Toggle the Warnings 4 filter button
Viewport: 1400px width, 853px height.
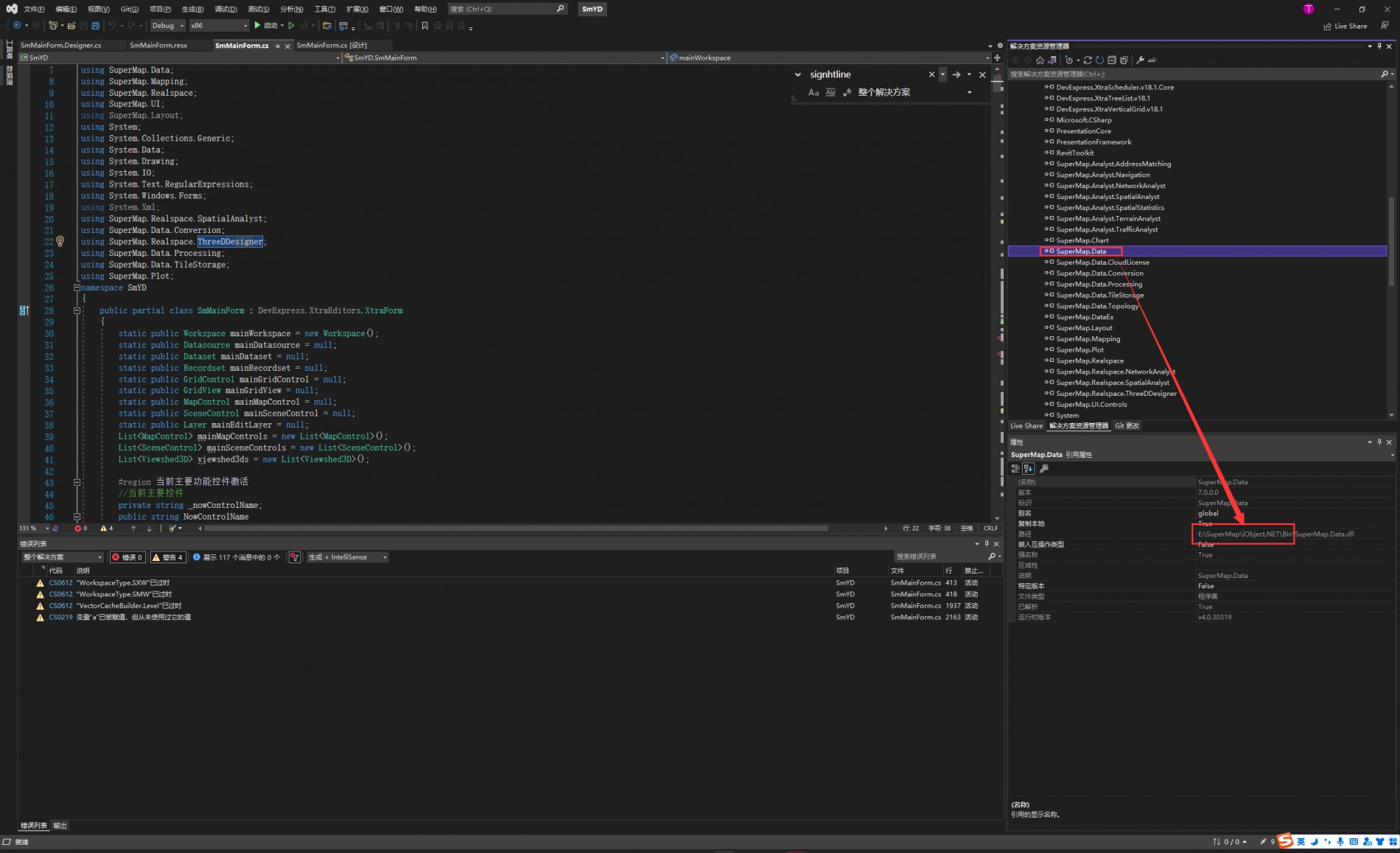coord(167,557)
